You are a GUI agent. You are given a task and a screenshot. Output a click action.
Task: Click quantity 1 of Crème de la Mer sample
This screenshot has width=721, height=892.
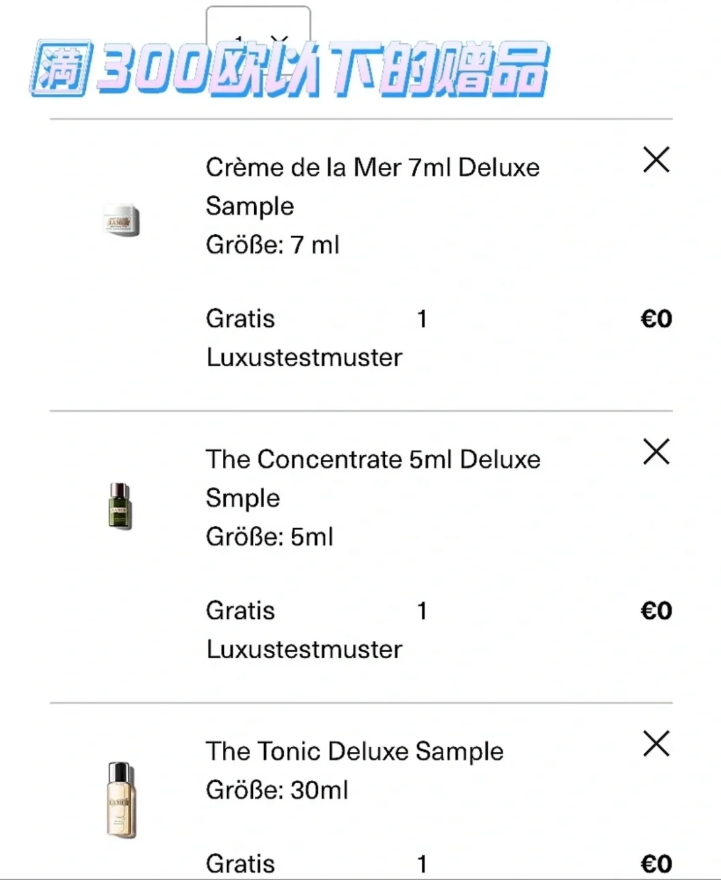point(422,319)
